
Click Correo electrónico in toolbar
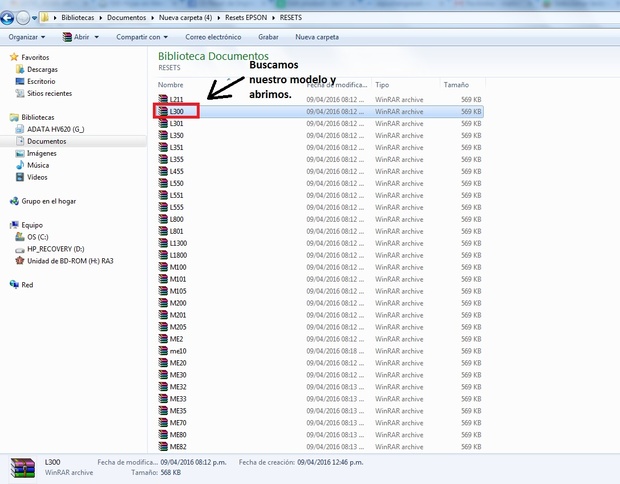[x=213, y=37]
